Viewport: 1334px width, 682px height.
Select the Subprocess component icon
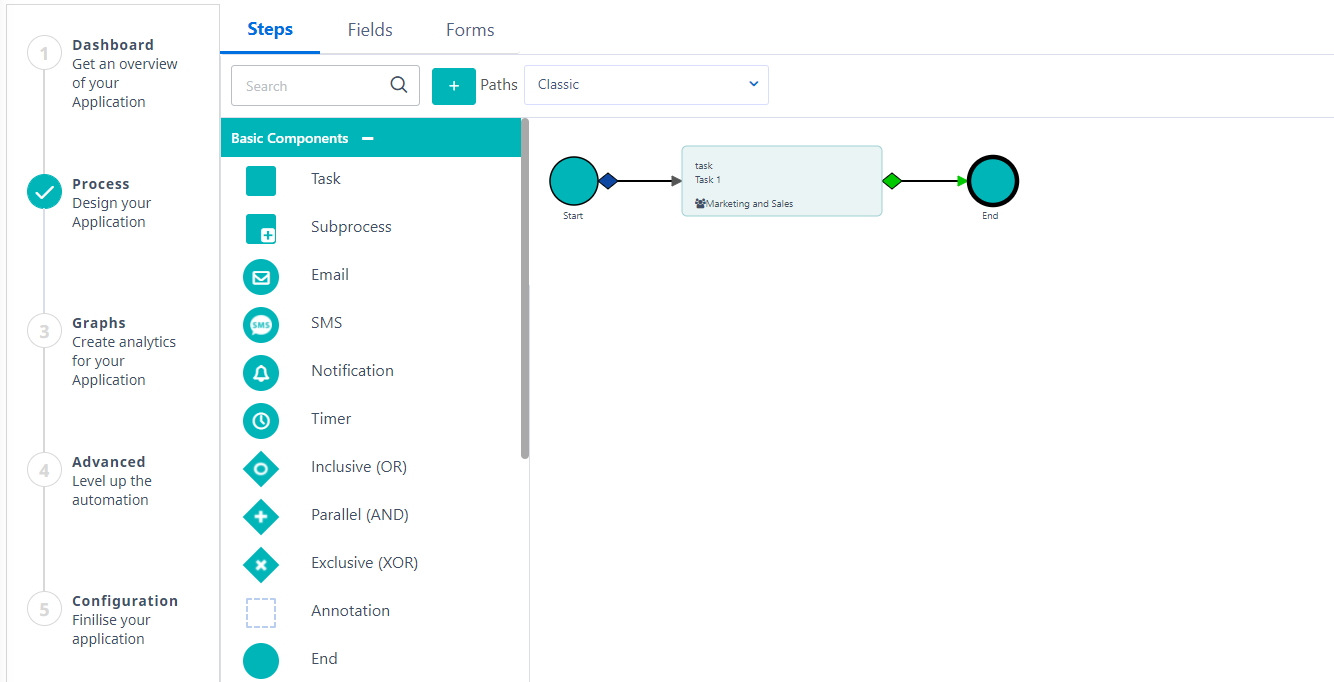(261, 229)
